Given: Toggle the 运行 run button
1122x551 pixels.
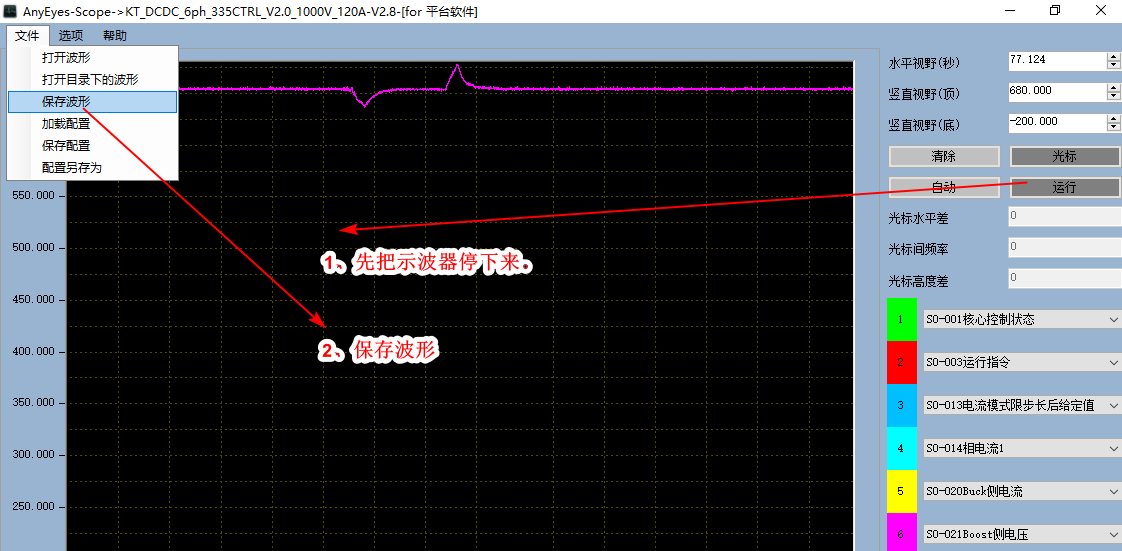Looking at the screenshot, I should [1065, 187].
